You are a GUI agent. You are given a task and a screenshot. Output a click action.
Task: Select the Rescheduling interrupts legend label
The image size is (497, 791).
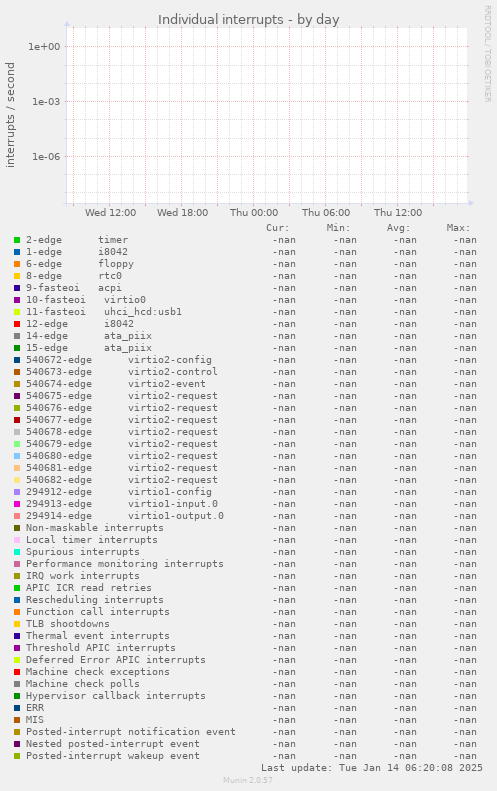(x=95, y=600)
